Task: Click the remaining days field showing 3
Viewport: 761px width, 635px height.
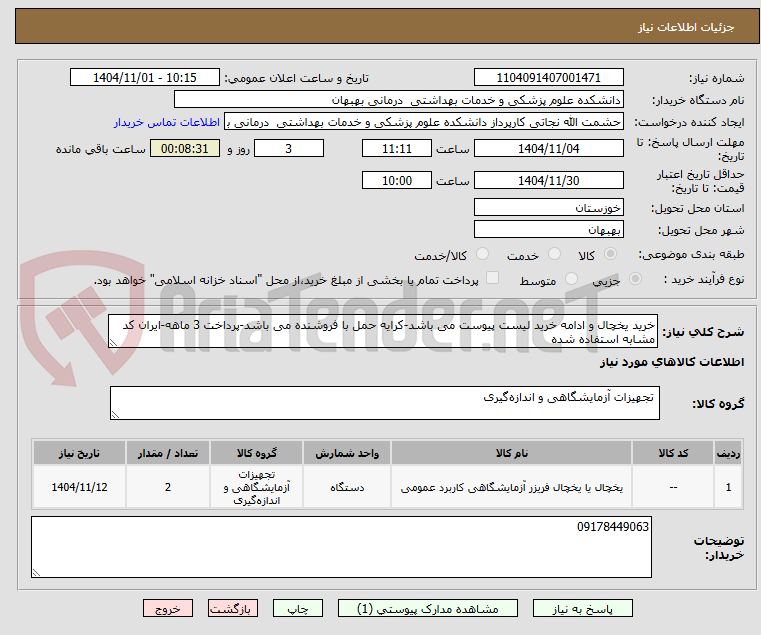Action: pos(289,149)
